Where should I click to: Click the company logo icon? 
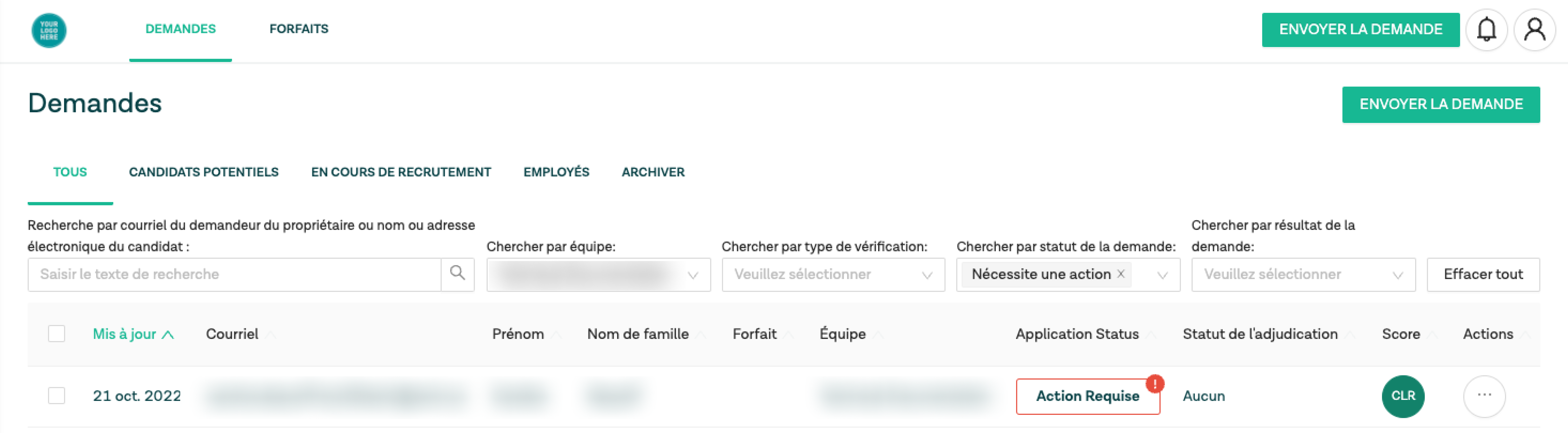(49, 30)
